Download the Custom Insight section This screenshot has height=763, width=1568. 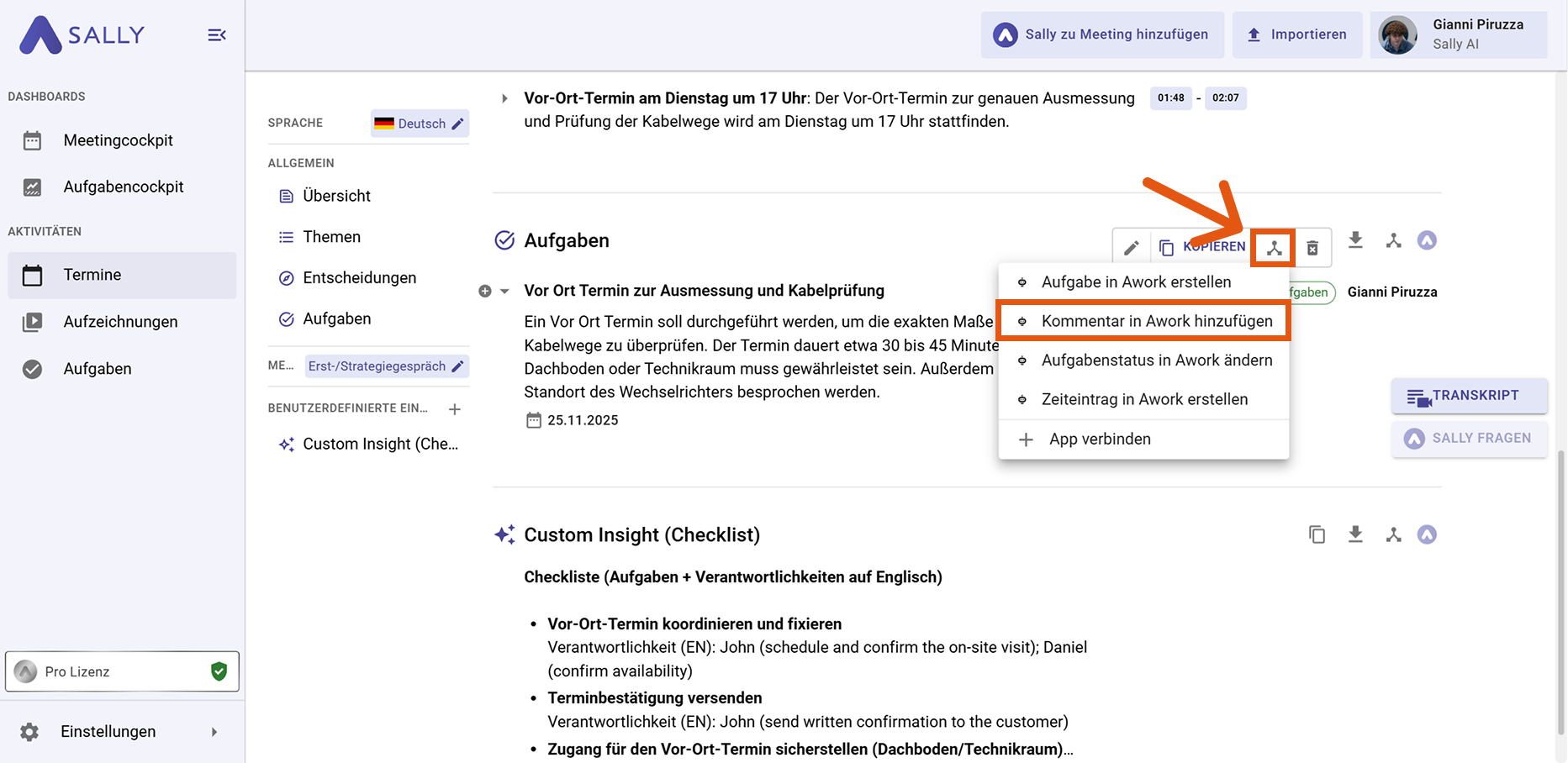(1355, 534)
